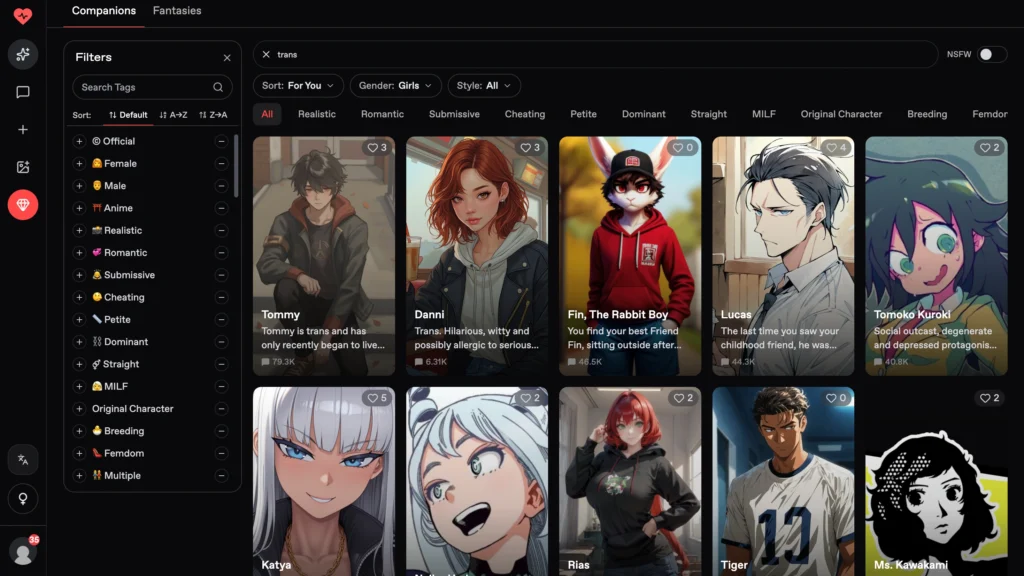Click the main search field containing 'trans'
The image size is (1024, 576).
(596, 54)
